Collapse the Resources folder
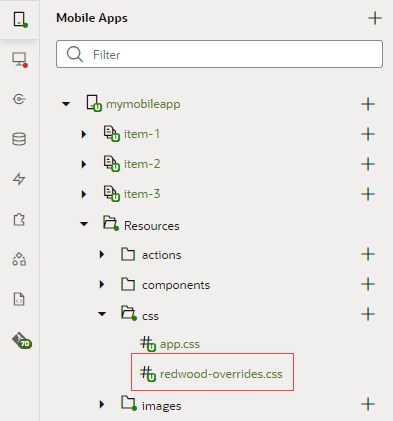 tap(84, 224)
